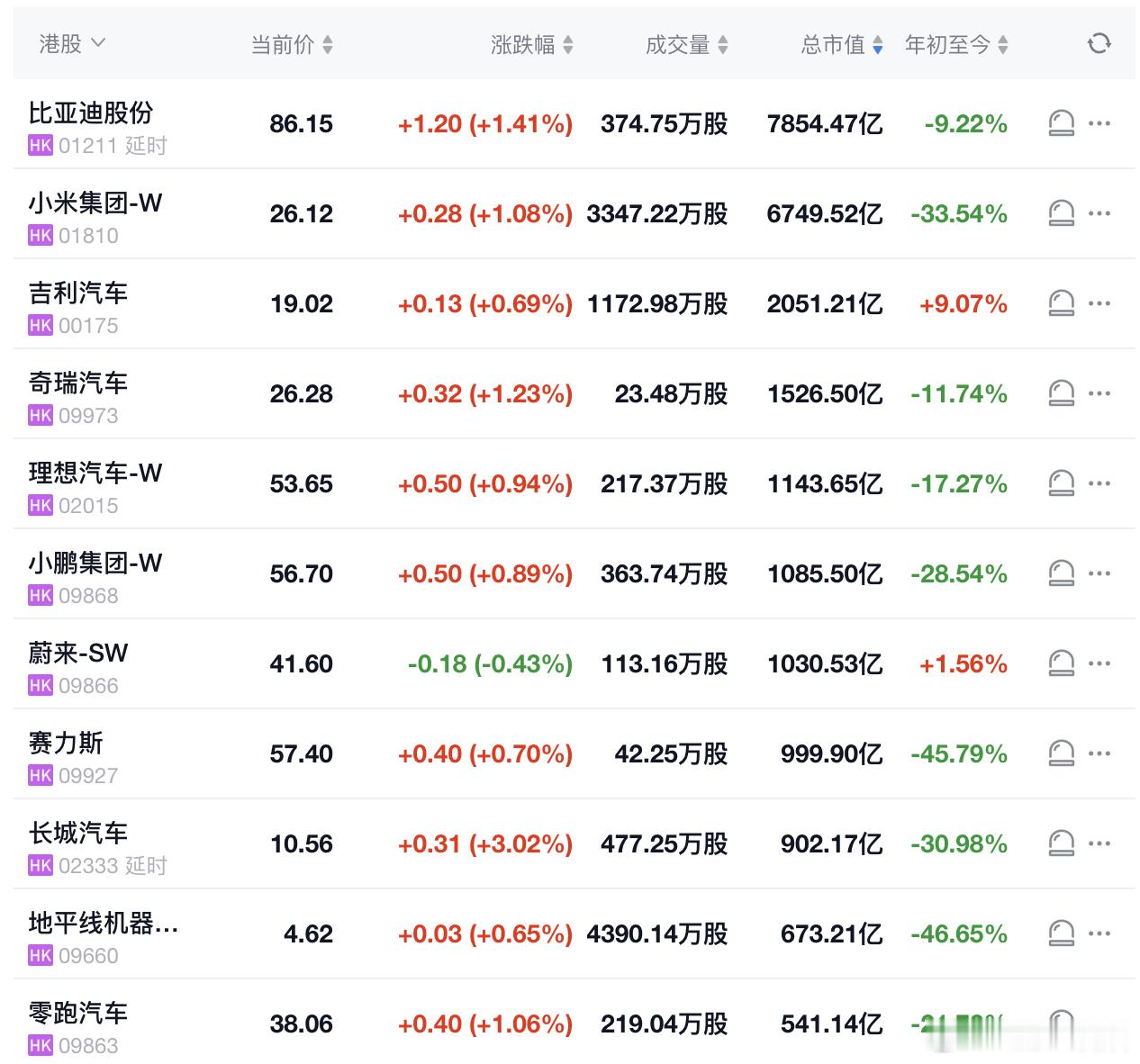Open more options for 理想汽车-W
This screenshot has height=1064, width=1140.
pos(1099,483)
